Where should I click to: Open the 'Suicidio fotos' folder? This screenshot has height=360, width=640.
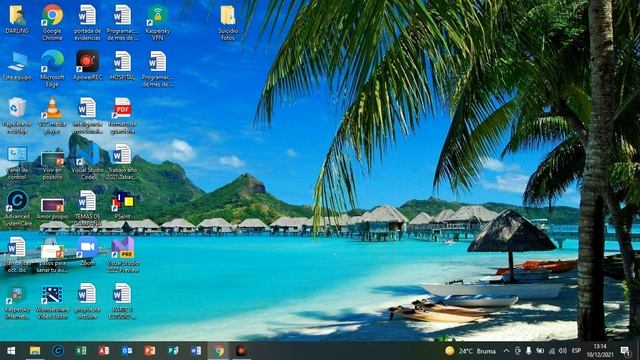pyautogui.click(x=228, y=22)
